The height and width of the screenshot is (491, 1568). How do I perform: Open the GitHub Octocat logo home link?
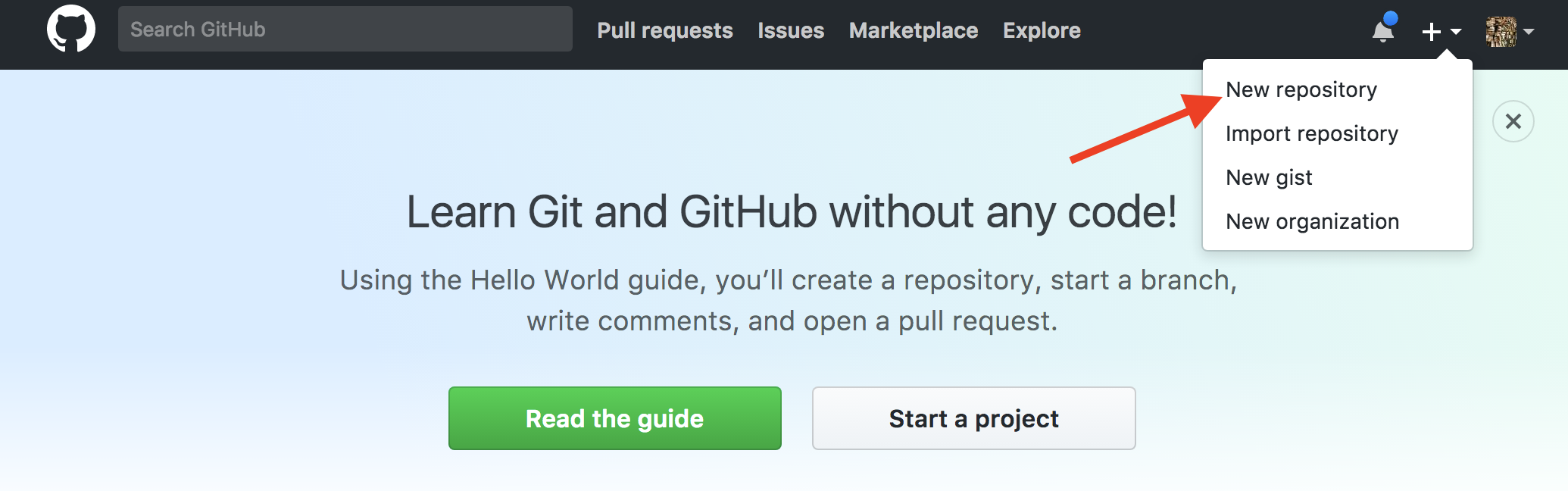(x=71, y=29)
